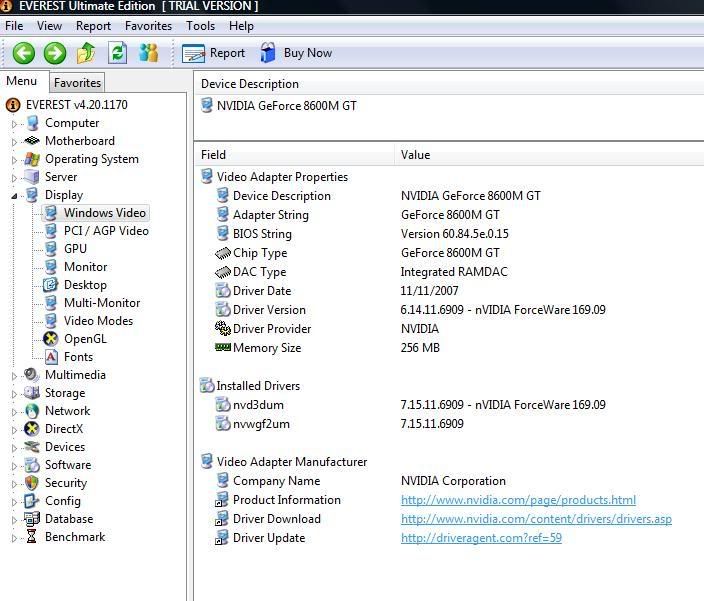The height and width of the screenshot is (601, 704).
Task: Click the Database icon in tree
Action: [31, 519]
